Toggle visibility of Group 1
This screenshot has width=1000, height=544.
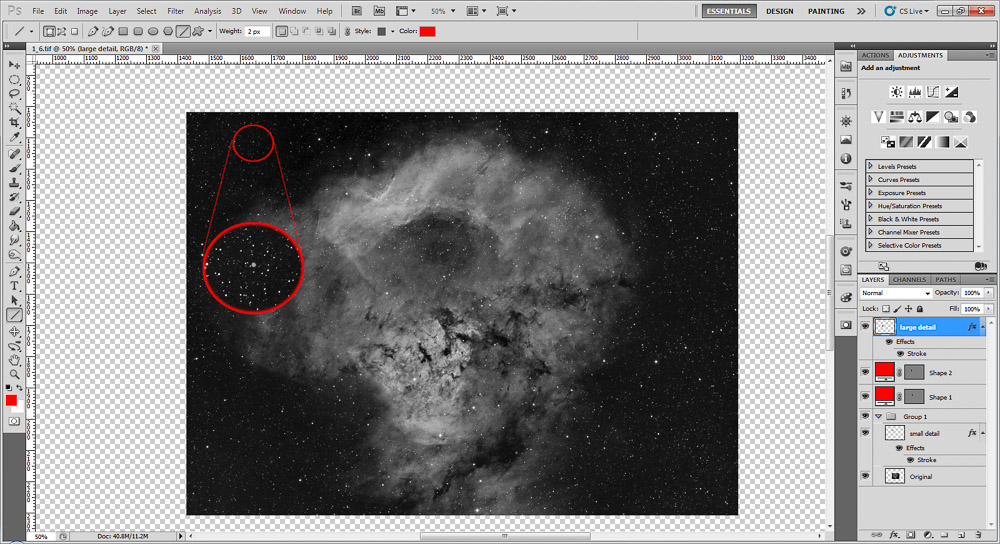[x=865, y=416]
